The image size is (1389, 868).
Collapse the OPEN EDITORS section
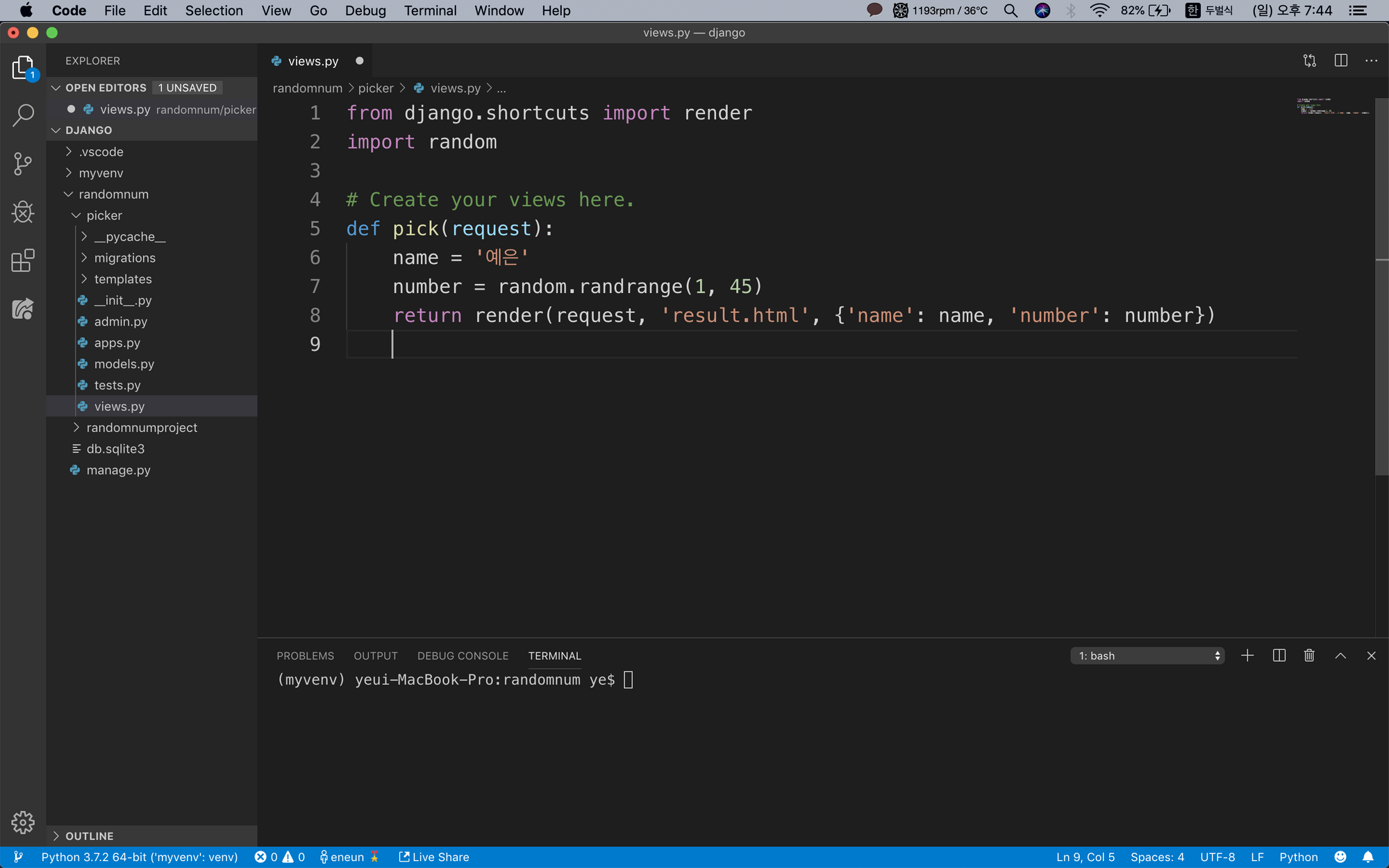click(x=106, y=87)
